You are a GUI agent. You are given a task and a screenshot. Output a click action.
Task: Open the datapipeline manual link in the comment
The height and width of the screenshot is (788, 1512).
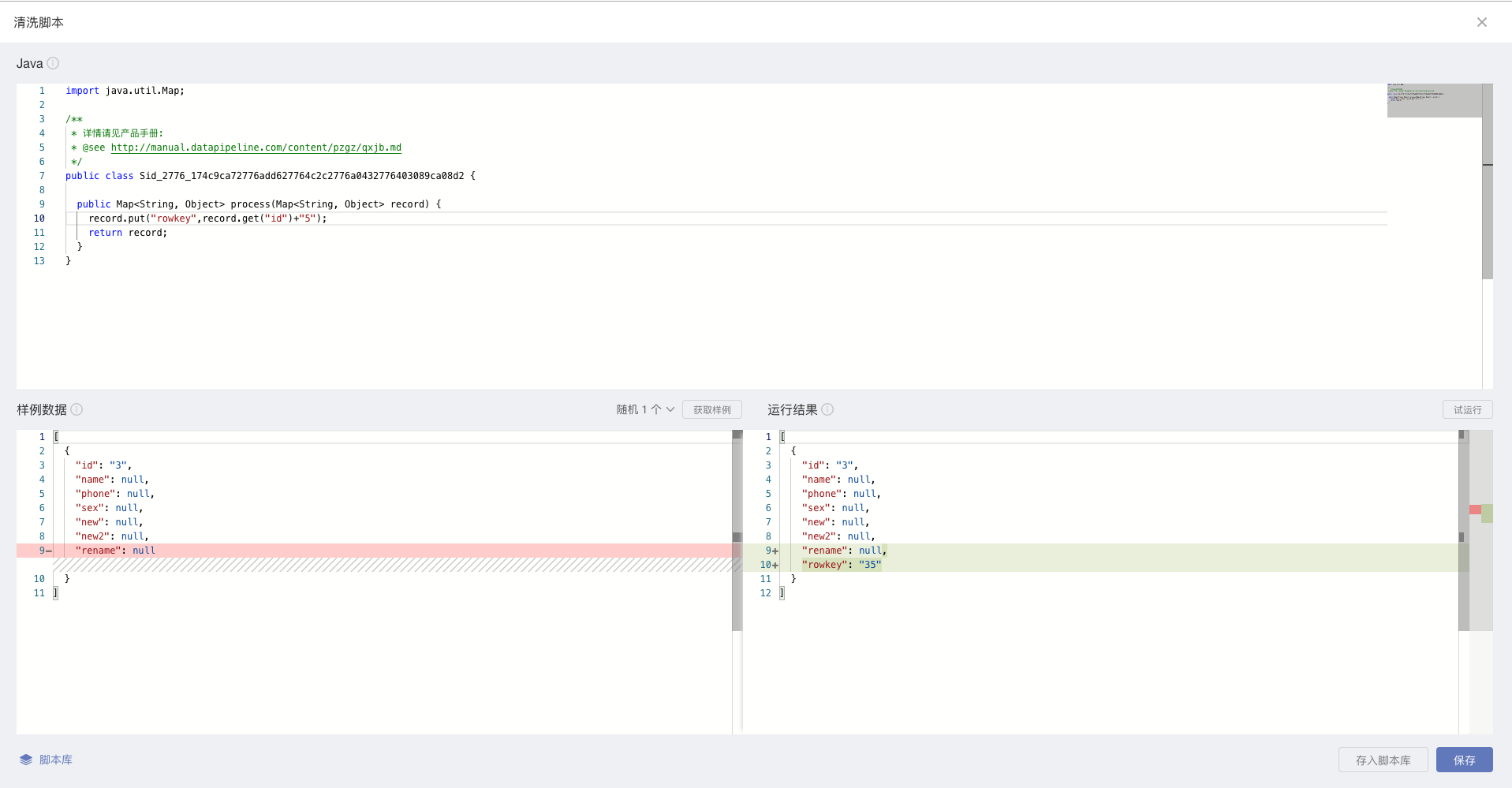click(256, 148)
